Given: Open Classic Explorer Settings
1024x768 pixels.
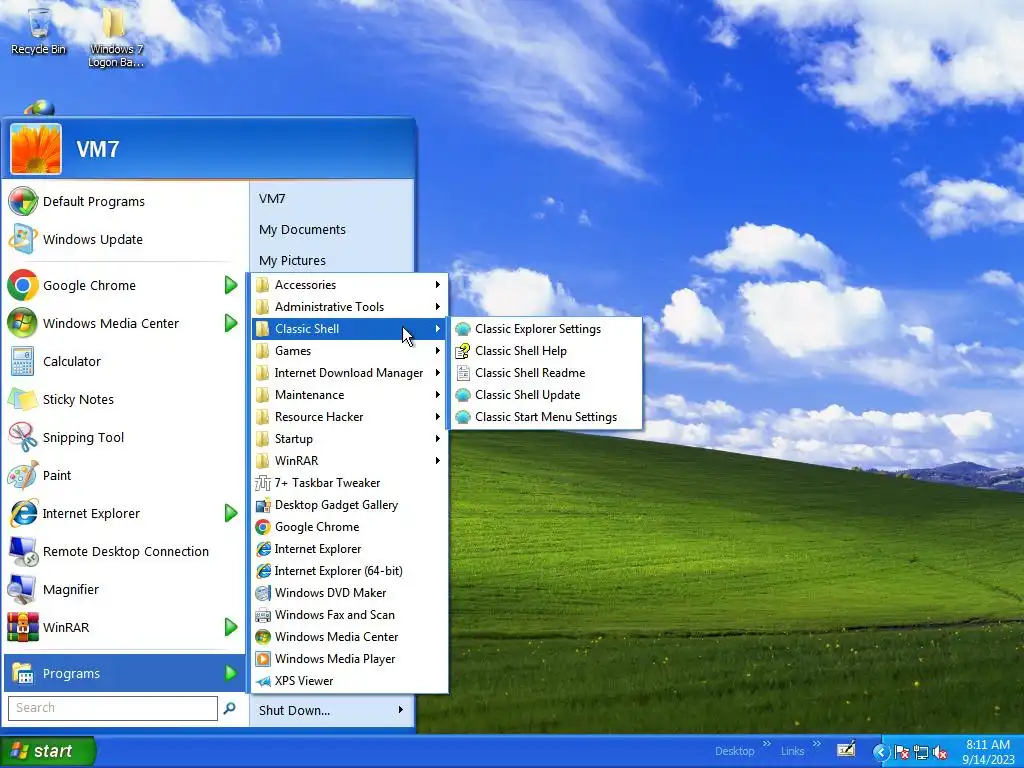Looking at the screenshot, I should (546, 328).
